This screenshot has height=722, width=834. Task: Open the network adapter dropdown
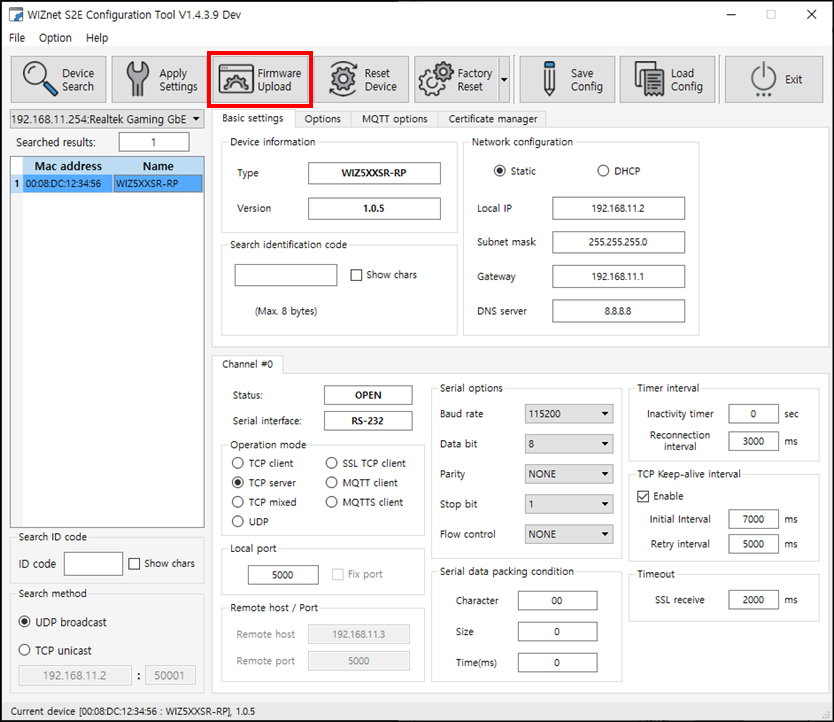pos(107,119)
